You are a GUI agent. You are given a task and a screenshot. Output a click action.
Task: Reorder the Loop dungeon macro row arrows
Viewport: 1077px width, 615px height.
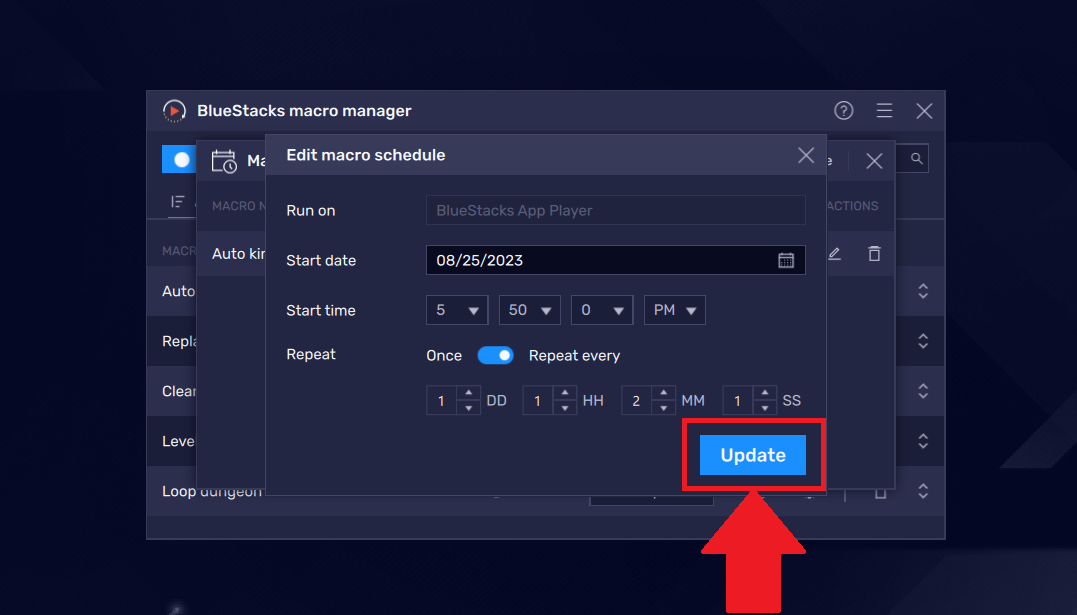[923, 491]
